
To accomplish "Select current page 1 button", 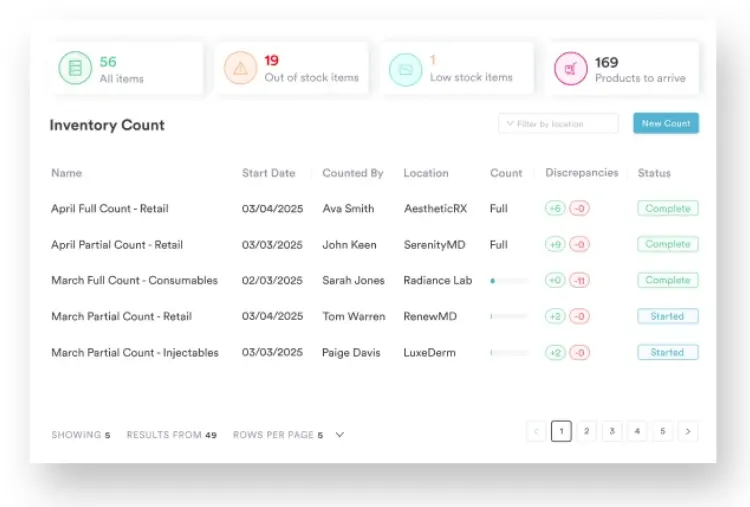I will [561, 431].
